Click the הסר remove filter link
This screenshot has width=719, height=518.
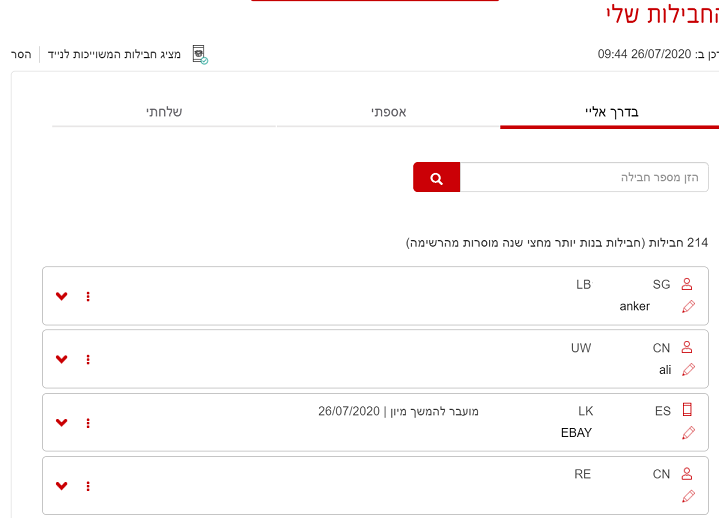[x=21, y=54]
